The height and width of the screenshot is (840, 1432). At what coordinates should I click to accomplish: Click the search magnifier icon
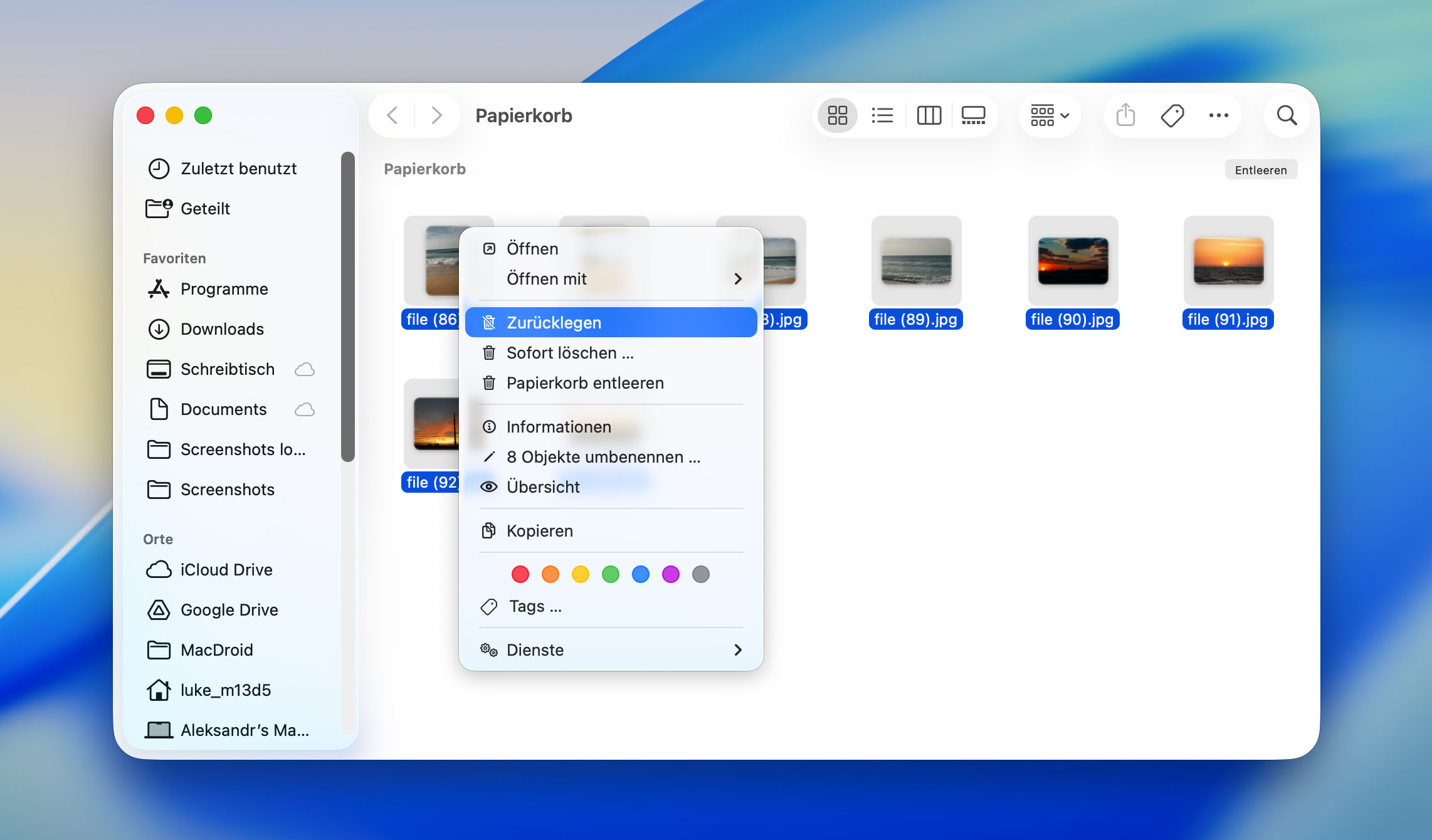point(1287,115)
